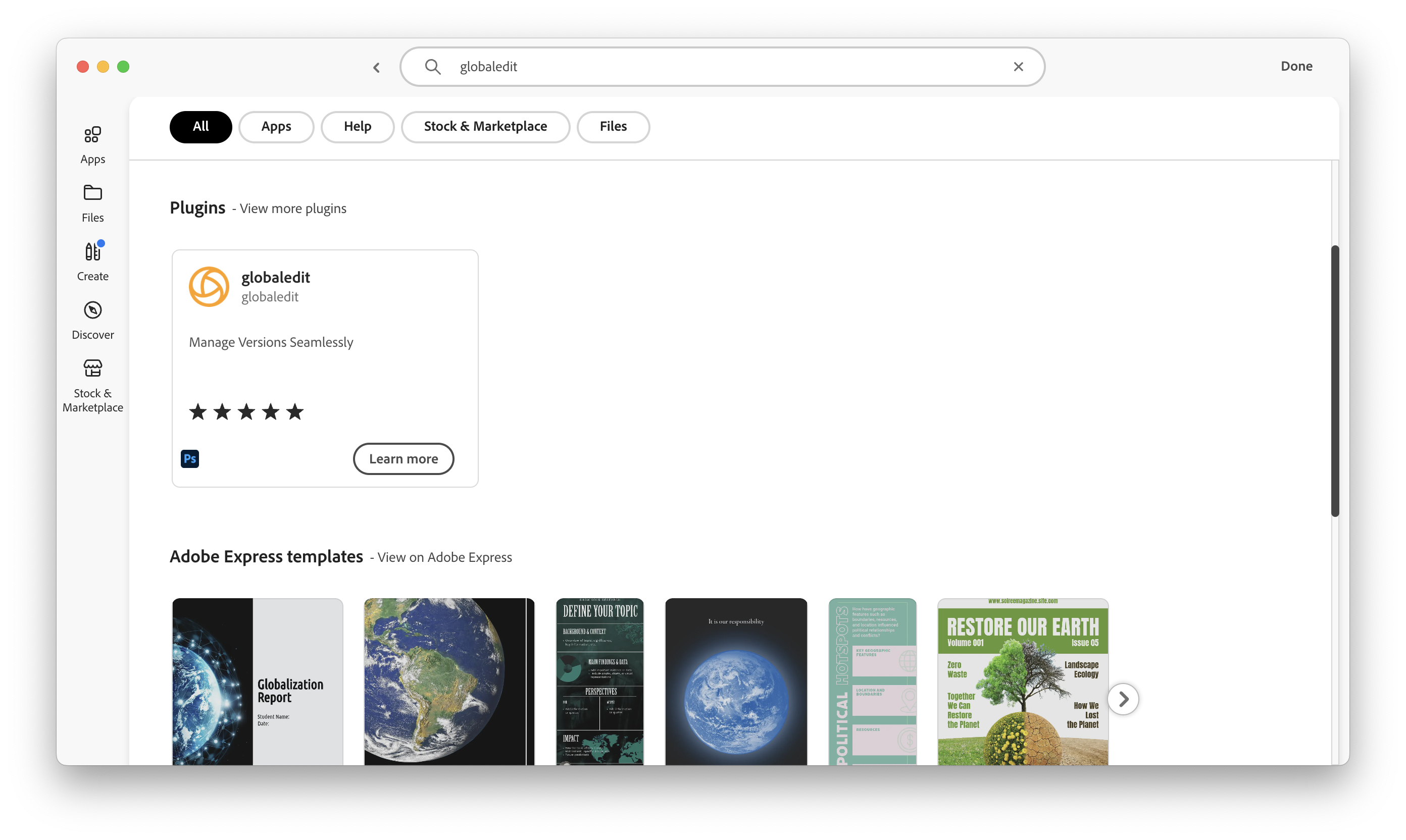This screenshot has height=840, width=1406.
Task: Select the Help filter tab
Action: [357, 127]
